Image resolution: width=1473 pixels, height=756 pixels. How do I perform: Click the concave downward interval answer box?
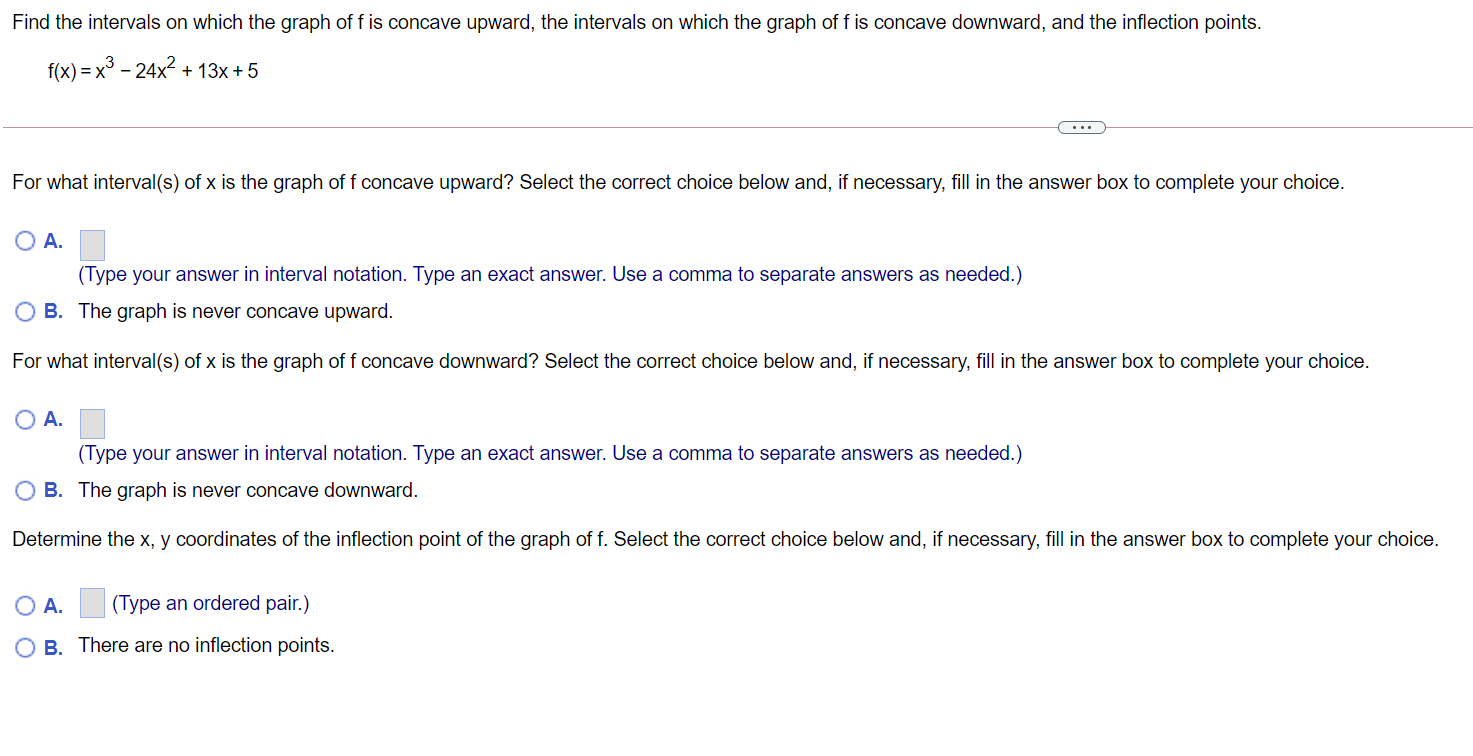point(91,423)
